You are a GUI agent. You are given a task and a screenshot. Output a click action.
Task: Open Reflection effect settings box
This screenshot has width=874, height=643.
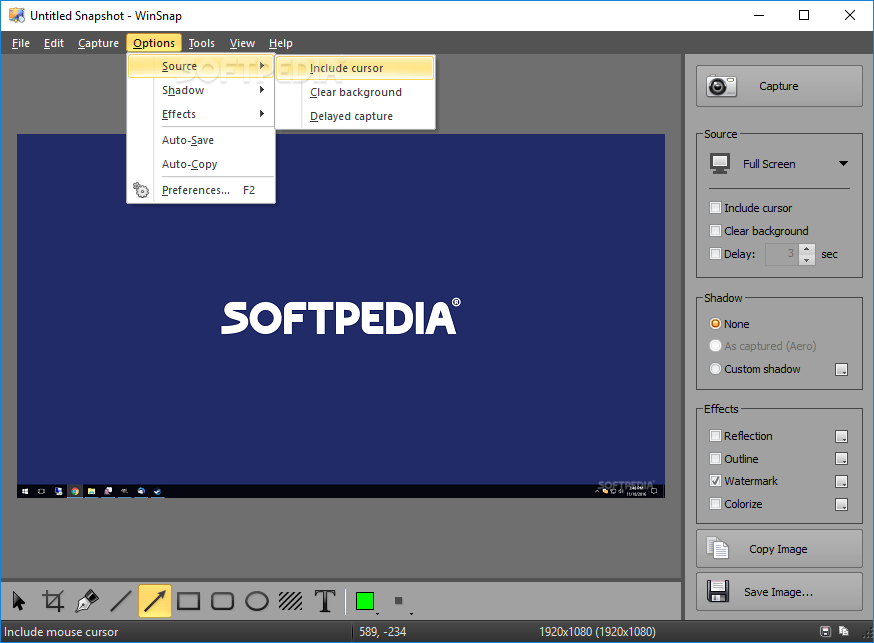(842, 436)
